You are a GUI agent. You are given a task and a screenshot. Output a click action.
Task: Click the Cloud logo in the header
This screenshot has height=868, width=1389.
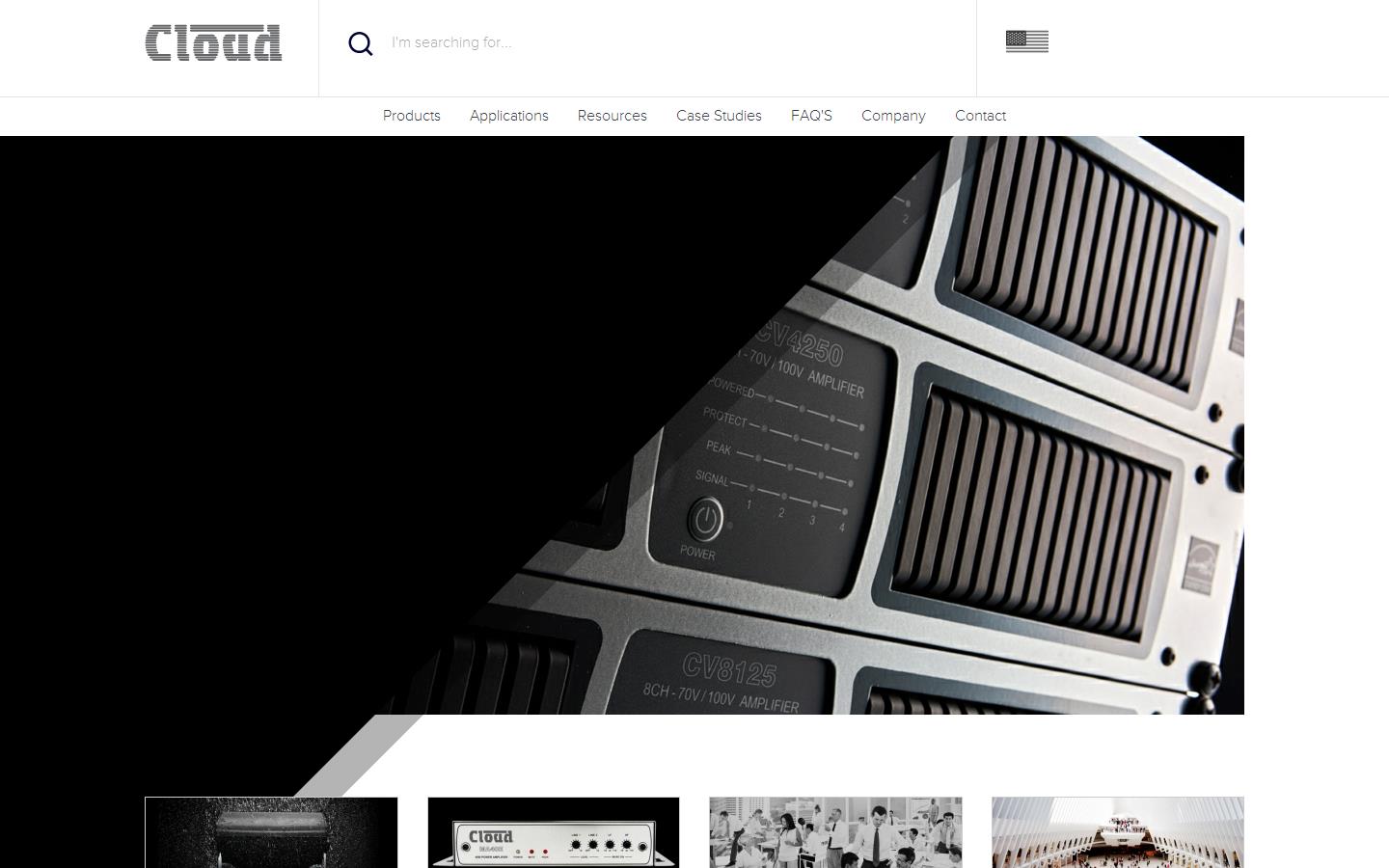coord(213,43)
